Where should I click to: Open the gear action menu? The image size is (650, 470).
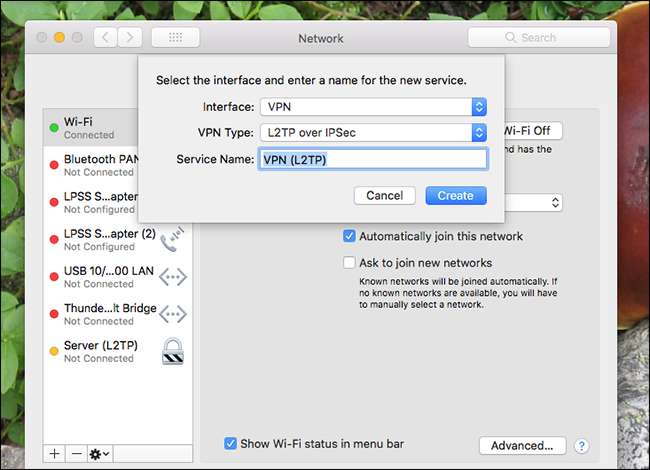coord(99,454)
